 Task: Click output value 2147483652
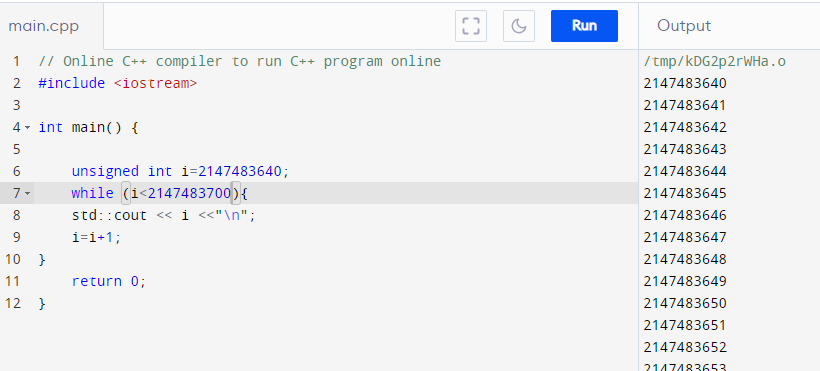point(685,347)
